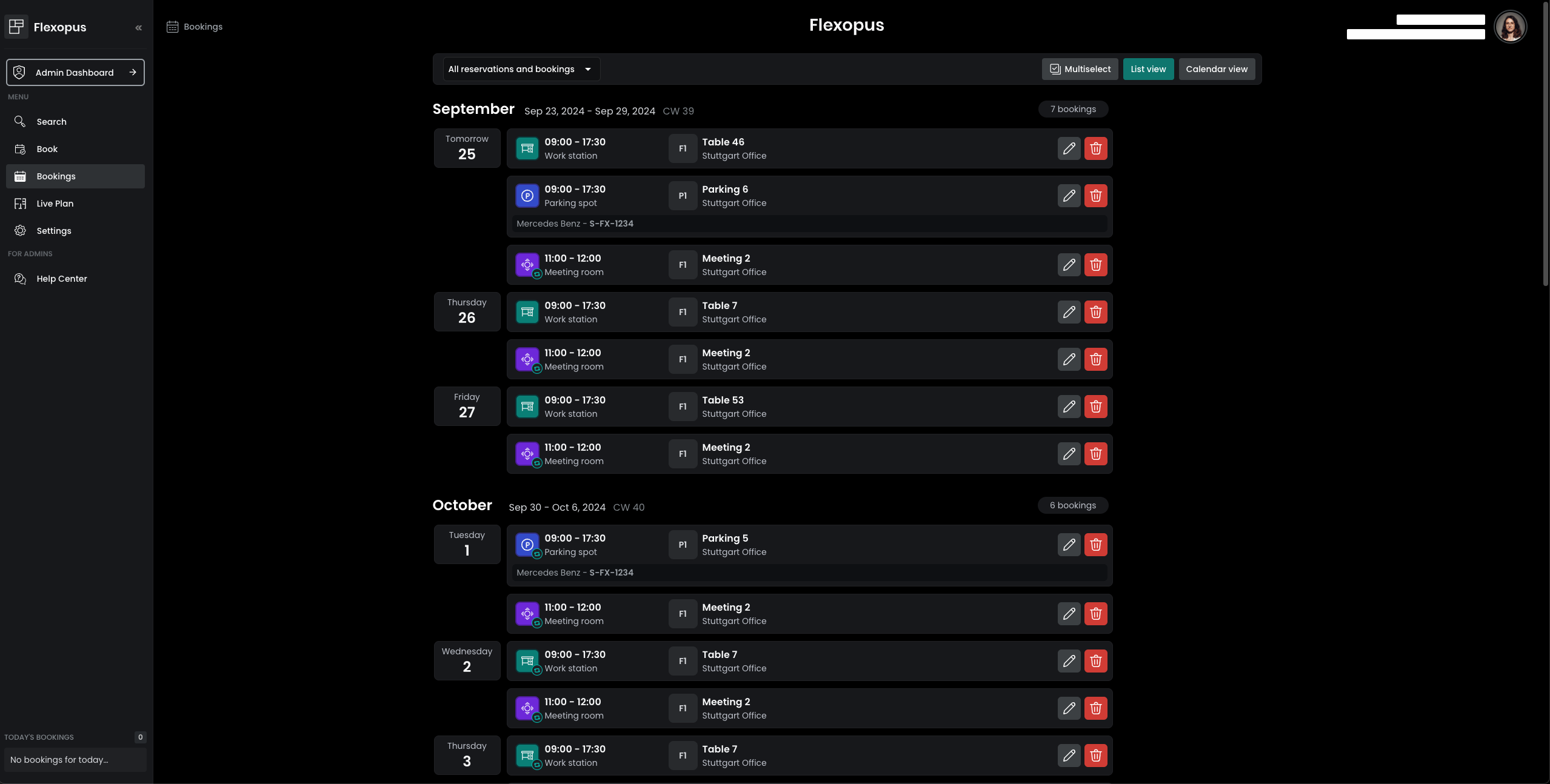Click the Flexopus logo icon in sidebar

(x=16, y=27)
